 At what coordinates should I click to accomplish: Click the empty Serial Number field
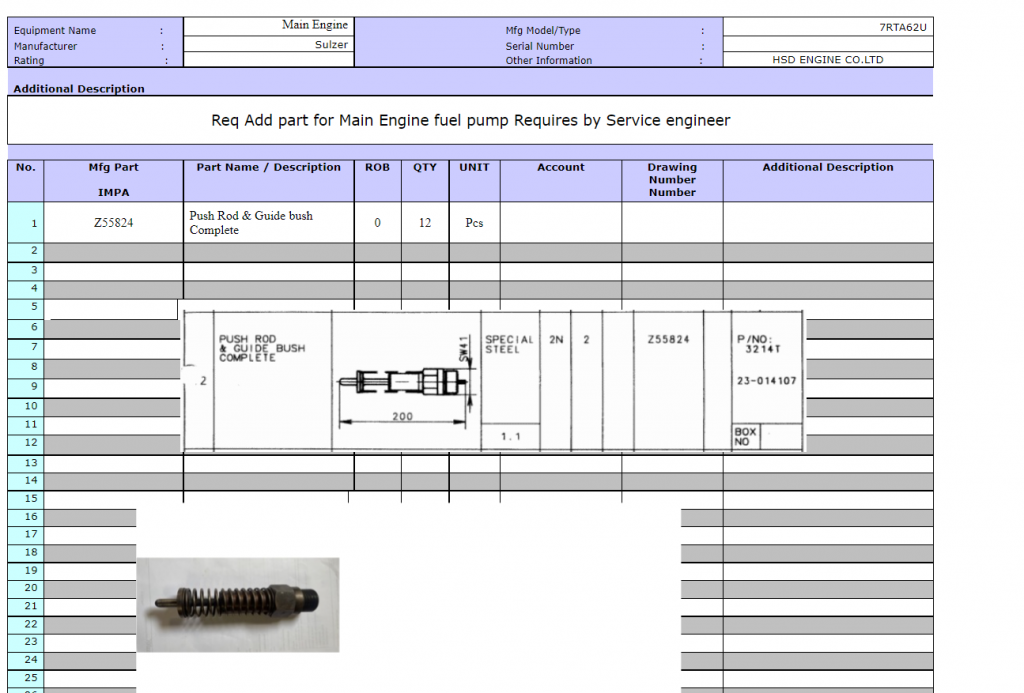827,45
